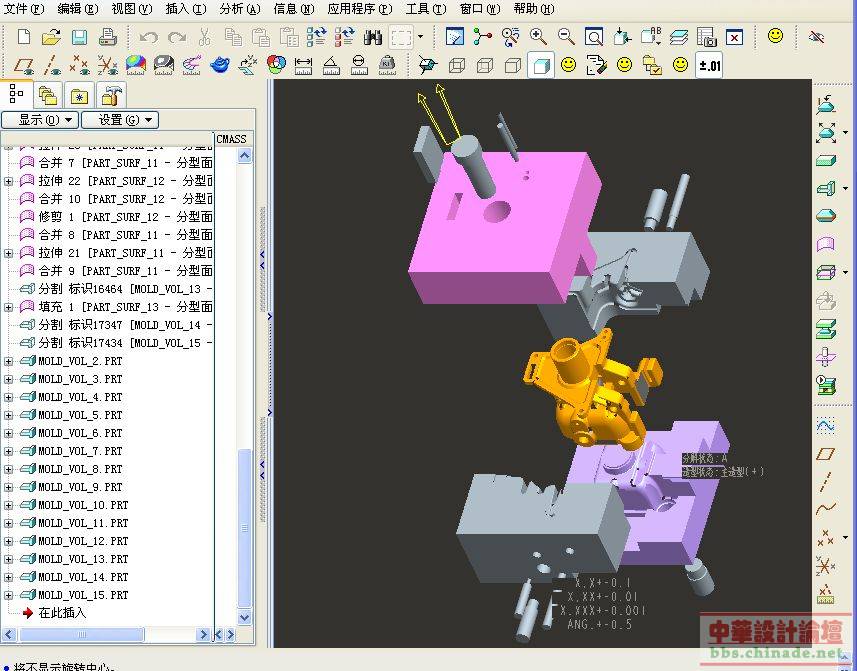Click the teapot render icon
This screenshot has width=857, height=671.
220,66
